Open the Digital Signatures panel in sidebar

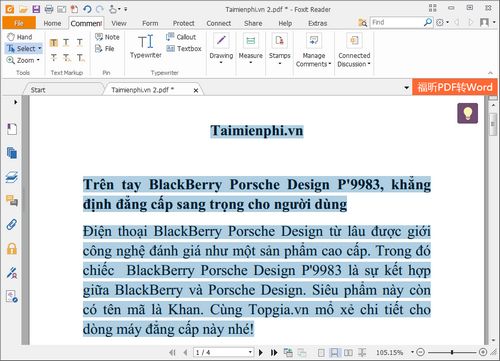pos(12,273)
